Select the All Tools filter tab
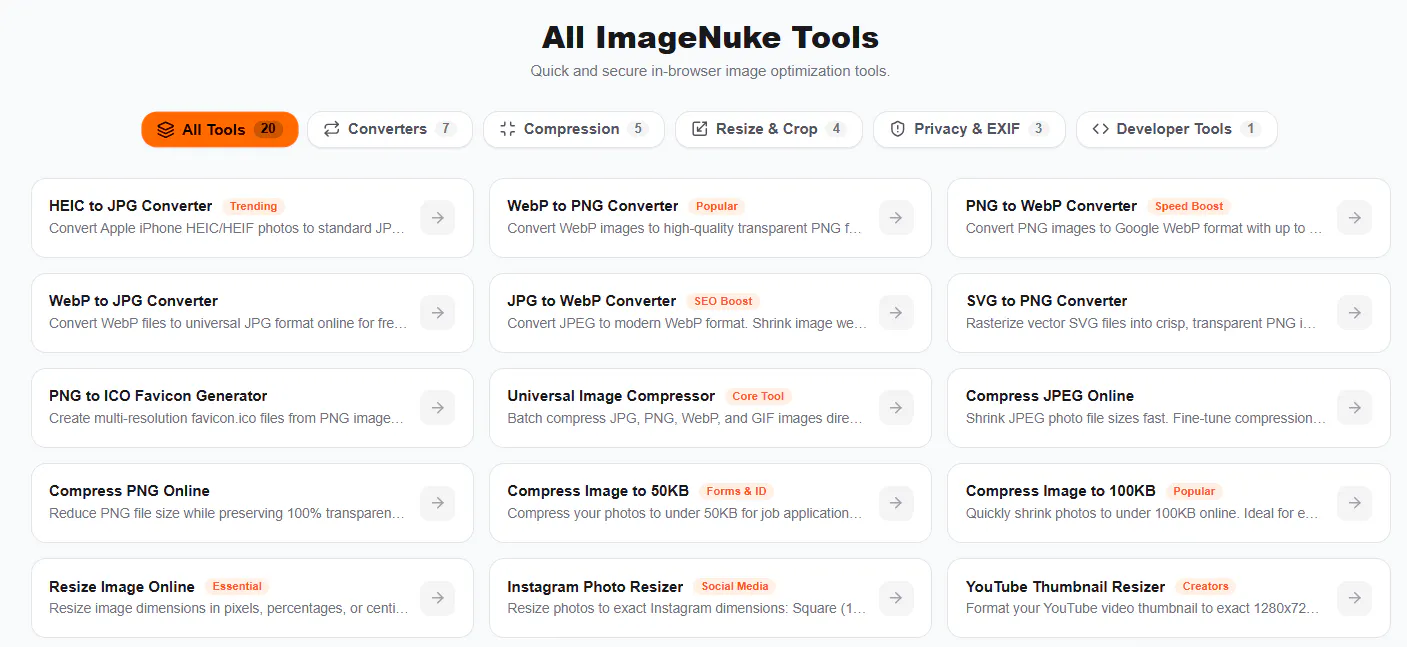 (220, 129)
